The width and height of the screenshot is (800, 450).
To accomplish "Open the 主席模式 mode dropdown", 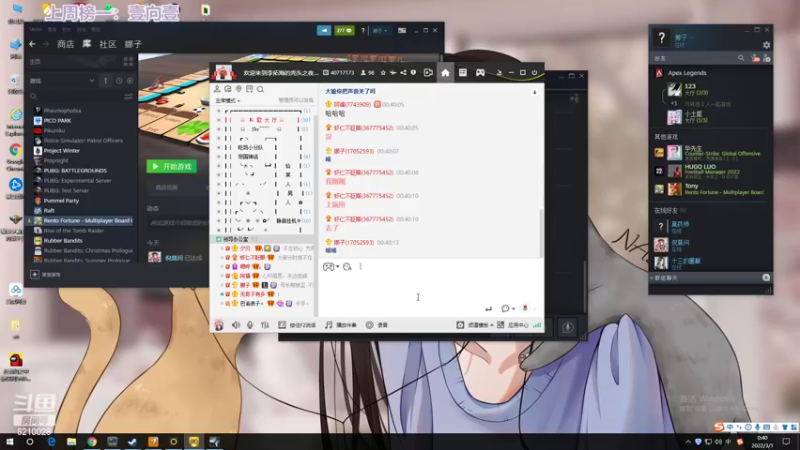I will (x=228, y=101).
